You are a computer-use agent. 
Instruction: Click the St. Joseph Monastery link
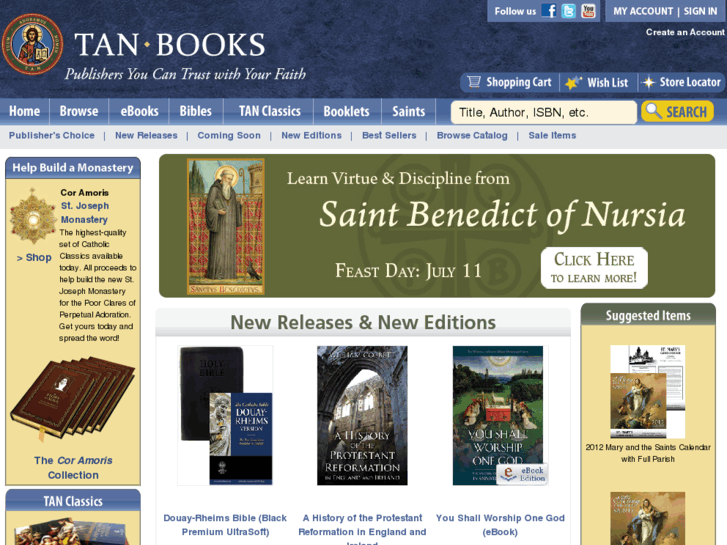pyautogui.click(x=85, y=212)
